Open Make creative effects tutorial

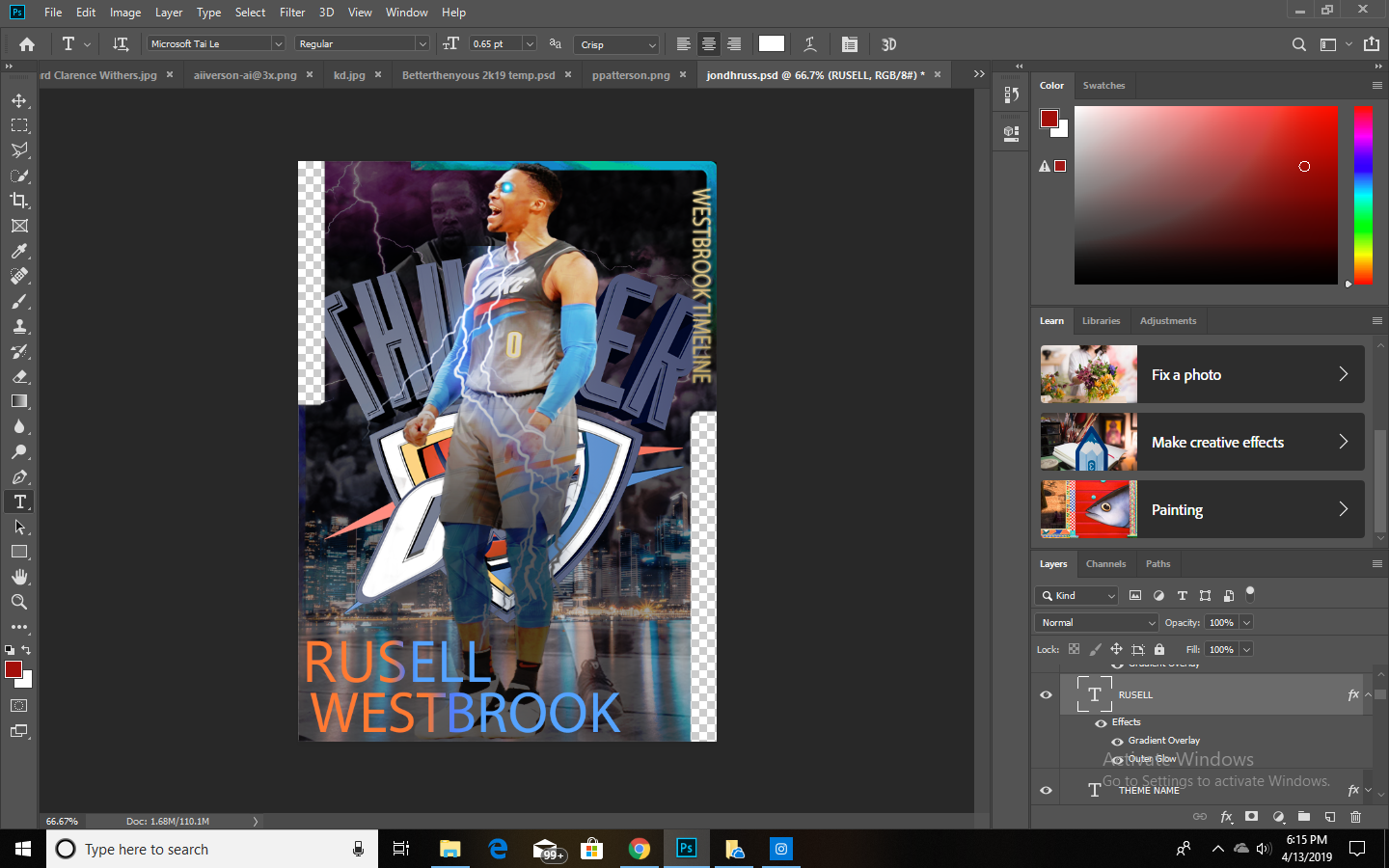[x=1202, y=442]
